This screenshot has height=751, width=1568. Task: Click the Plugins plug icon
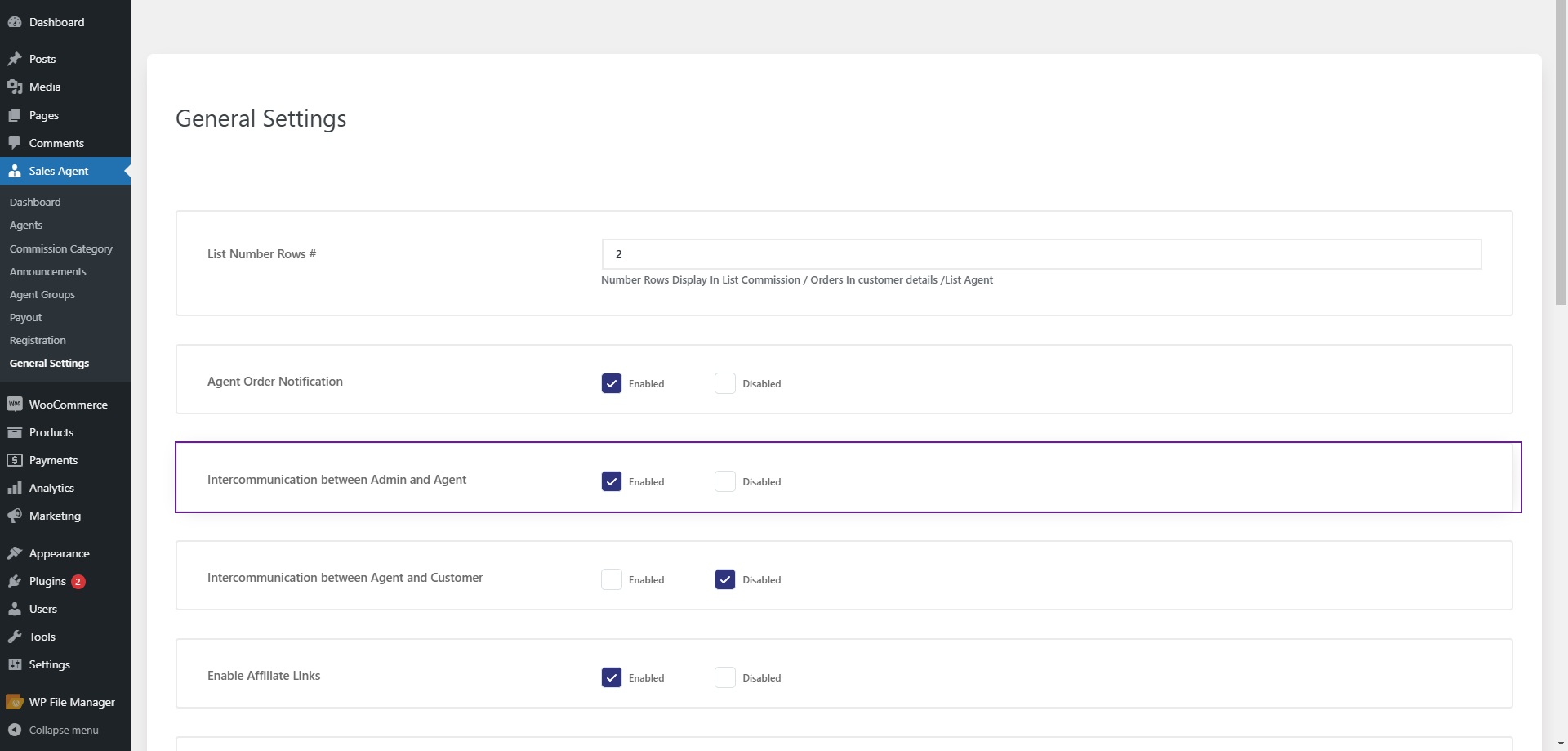point(15,581)
